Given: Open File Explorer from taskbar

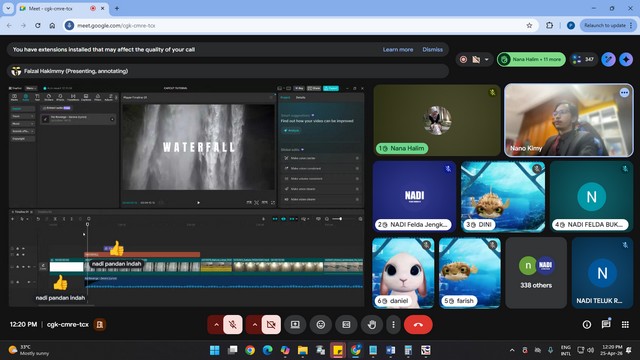Looking at the screenshot, I should 302,350.
